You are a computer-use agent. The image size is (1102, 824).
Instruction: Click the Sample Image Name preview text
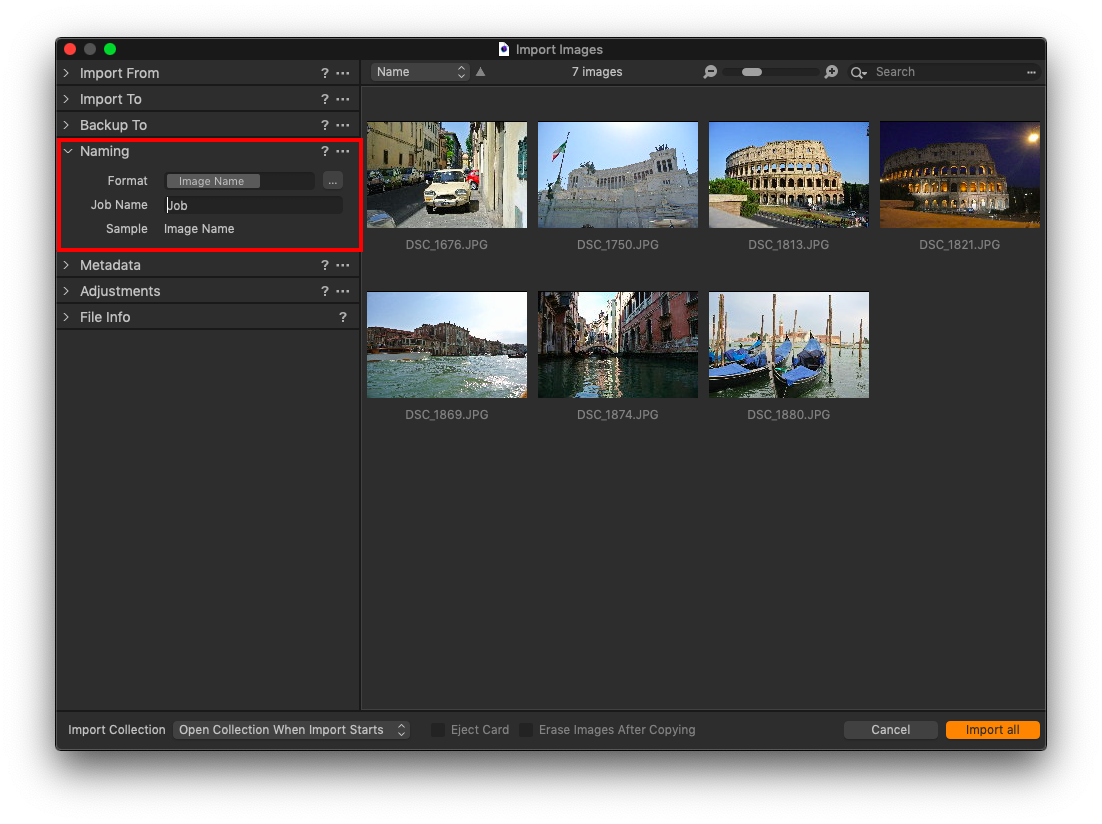coord(199,228)
